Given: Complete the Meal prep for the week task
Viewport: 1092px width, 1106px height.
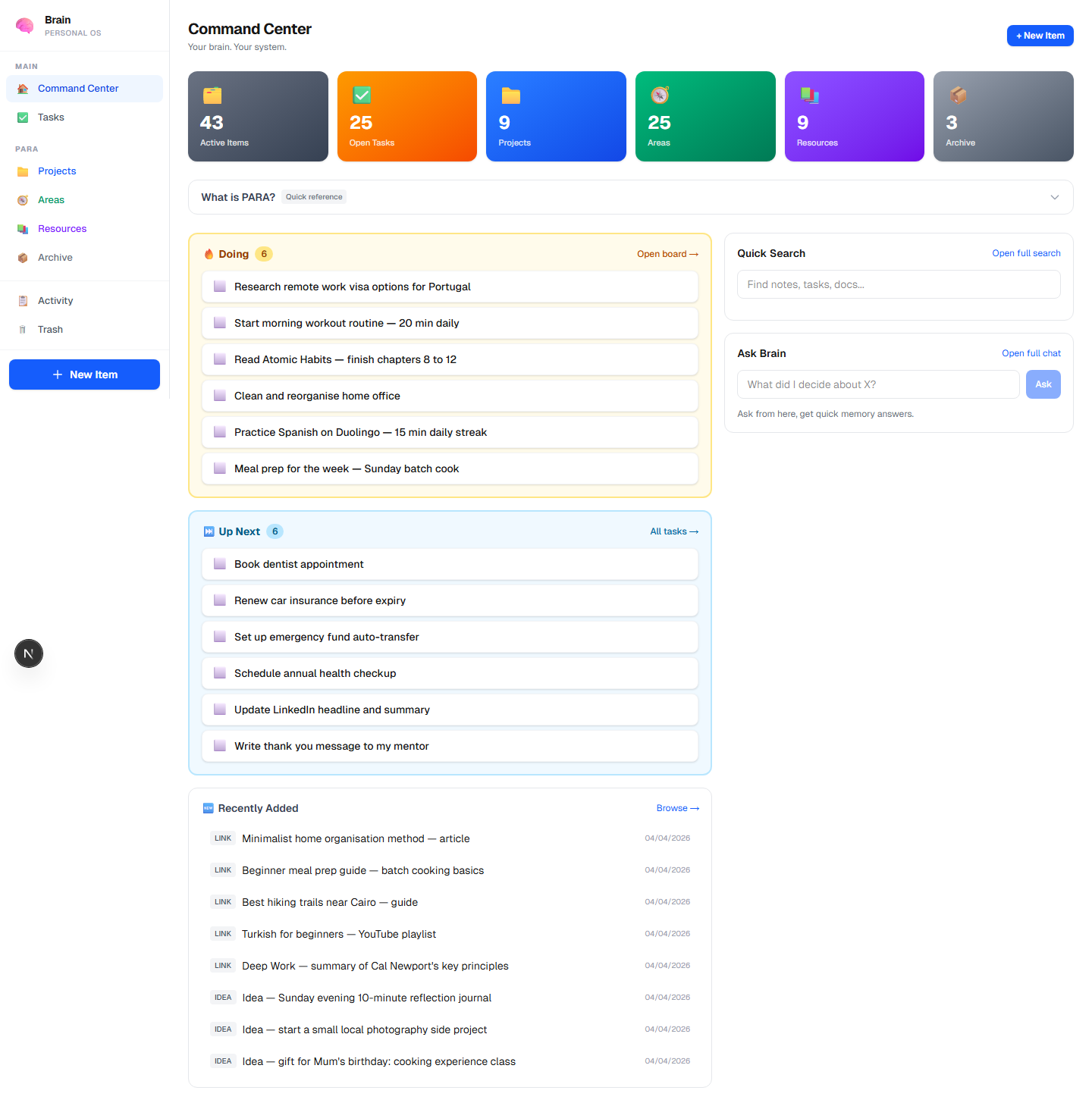Looking at the screenshot, I should 219,468.
